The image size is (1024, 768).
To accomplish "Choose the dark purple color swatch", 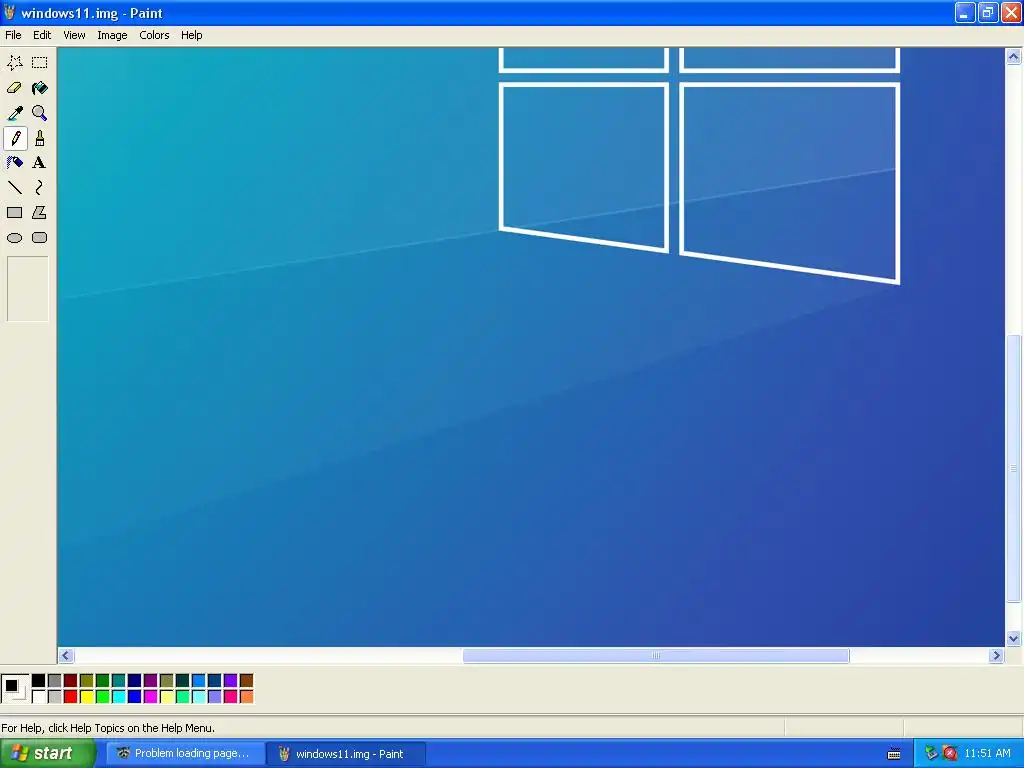I will (150, 681).
